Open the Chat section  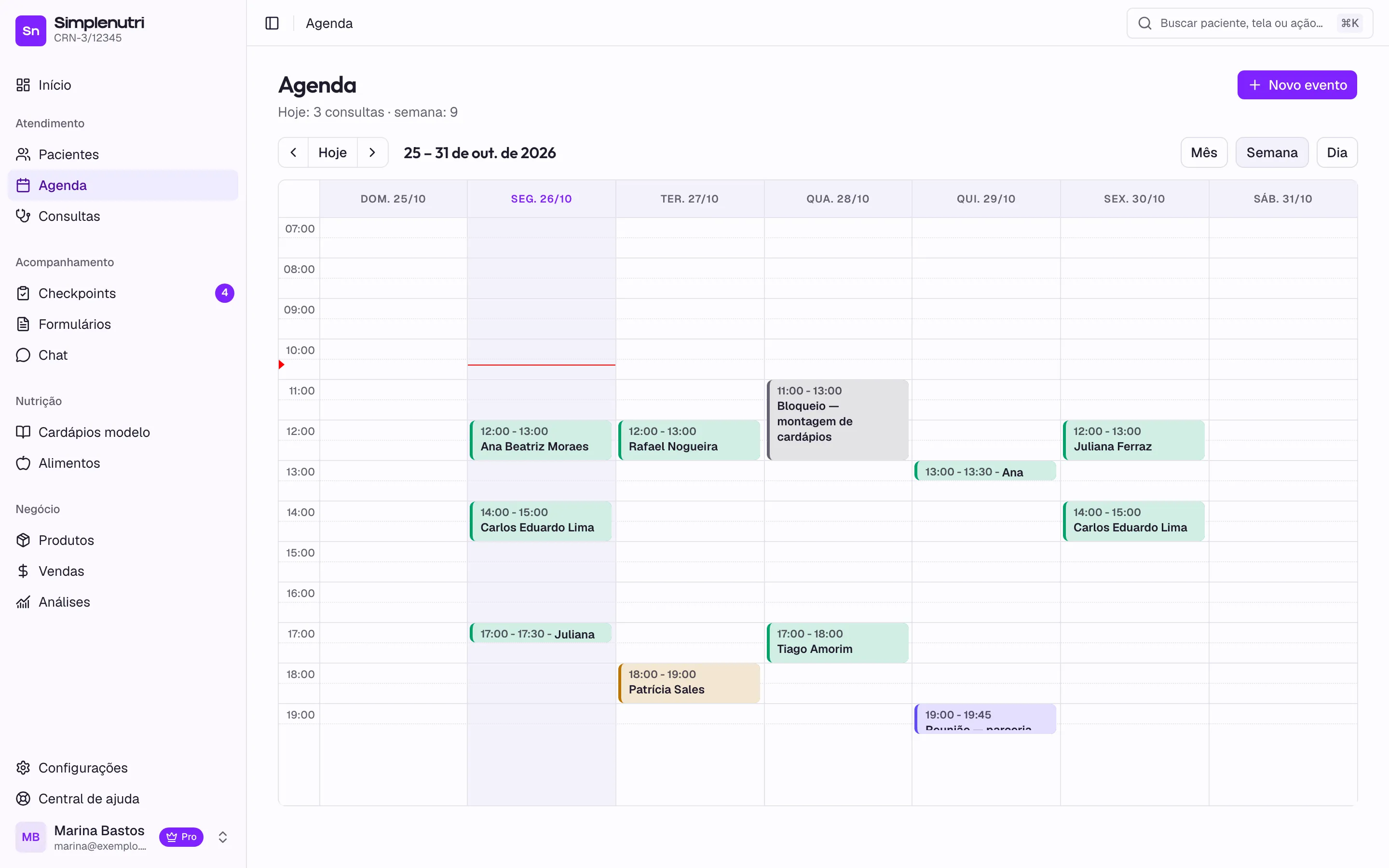[x=123, y=355]
